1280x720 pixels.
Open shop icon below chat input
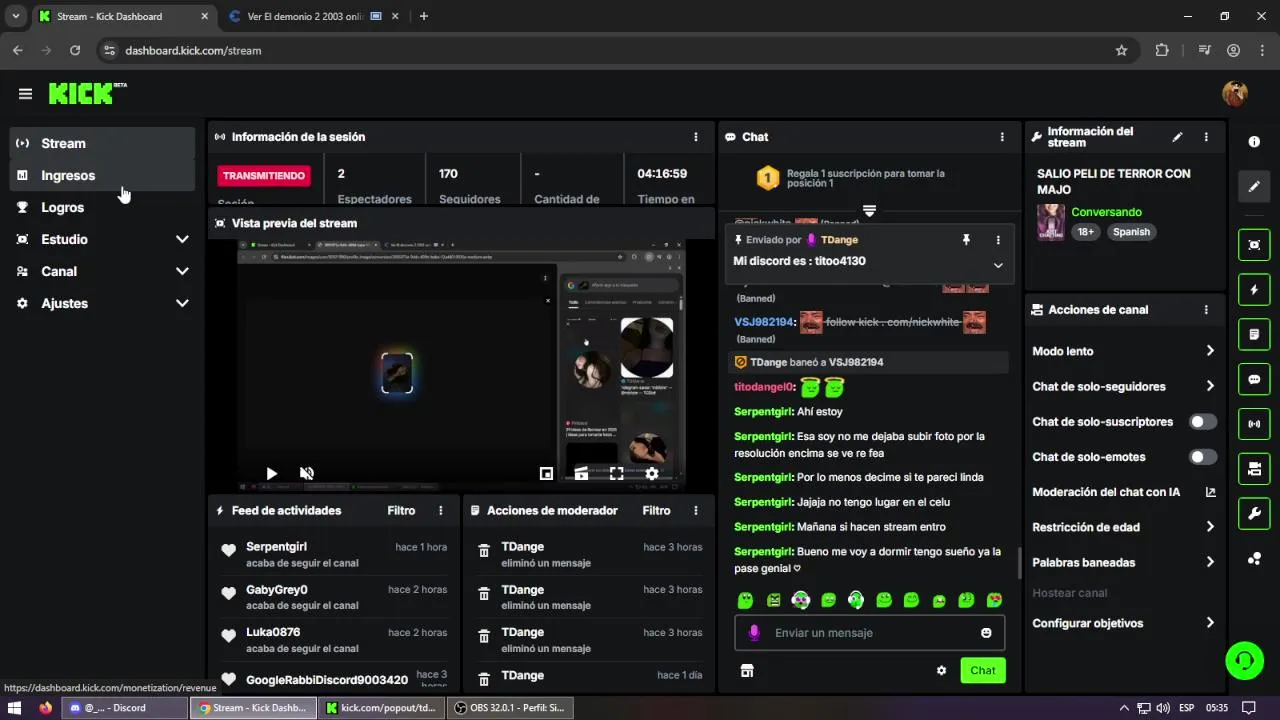click(x=746, y=670)
